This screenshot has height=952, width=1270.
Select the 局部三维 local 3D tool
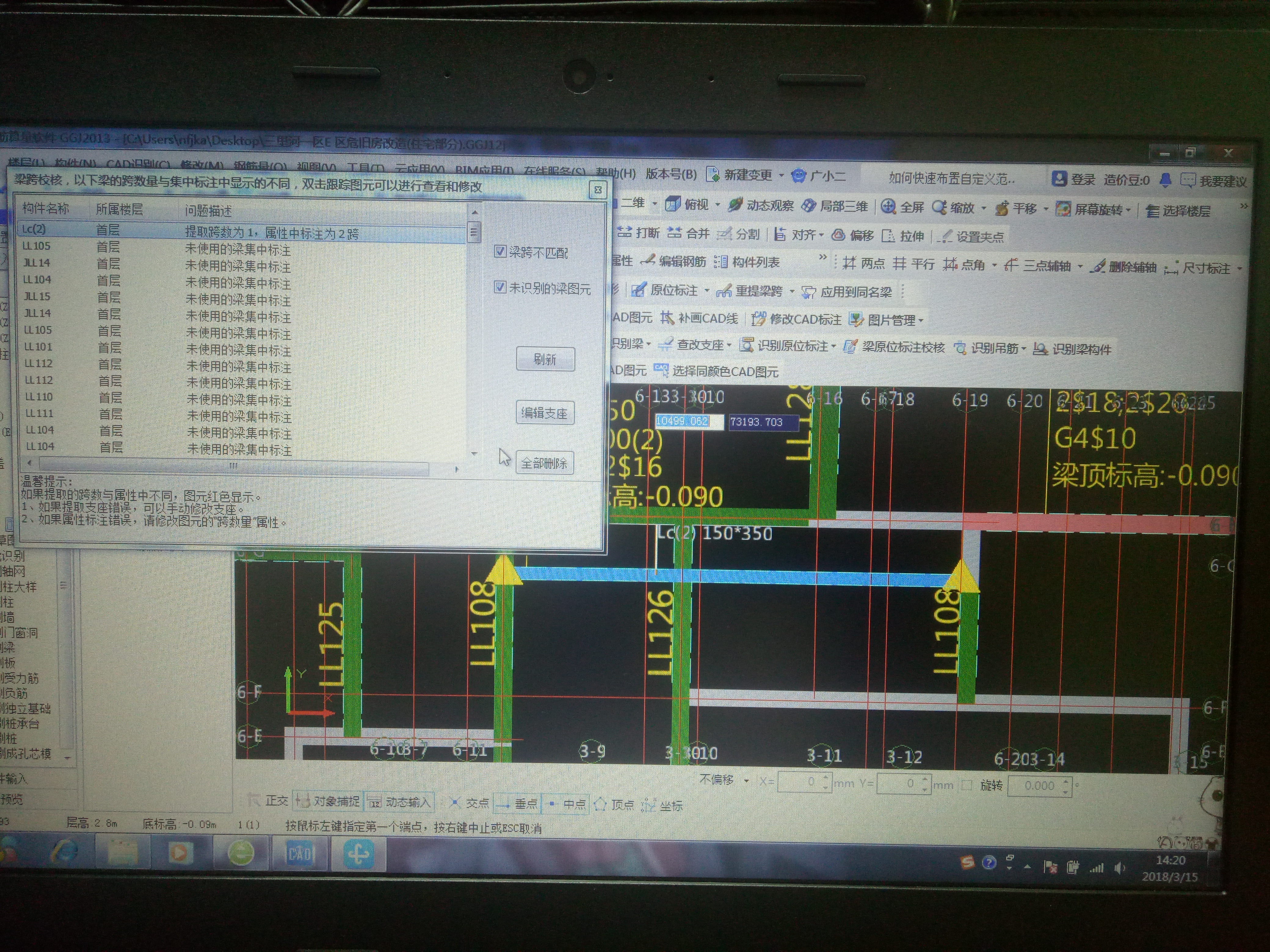coord(834,206)
